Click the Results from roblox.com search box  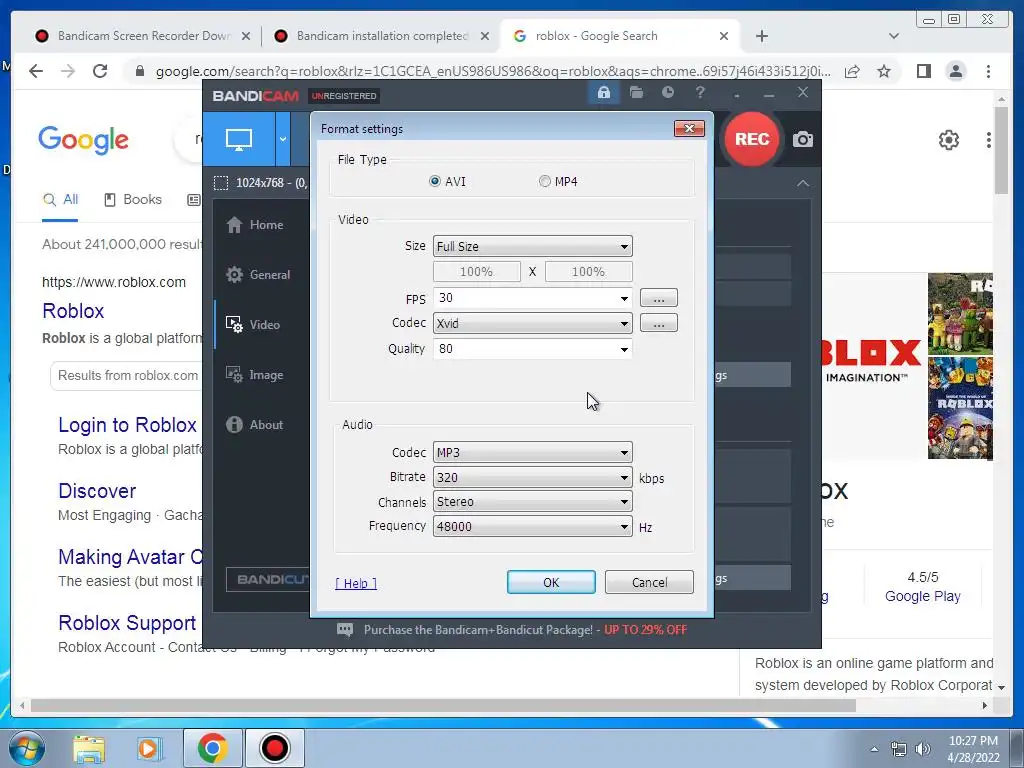point(127,376)
